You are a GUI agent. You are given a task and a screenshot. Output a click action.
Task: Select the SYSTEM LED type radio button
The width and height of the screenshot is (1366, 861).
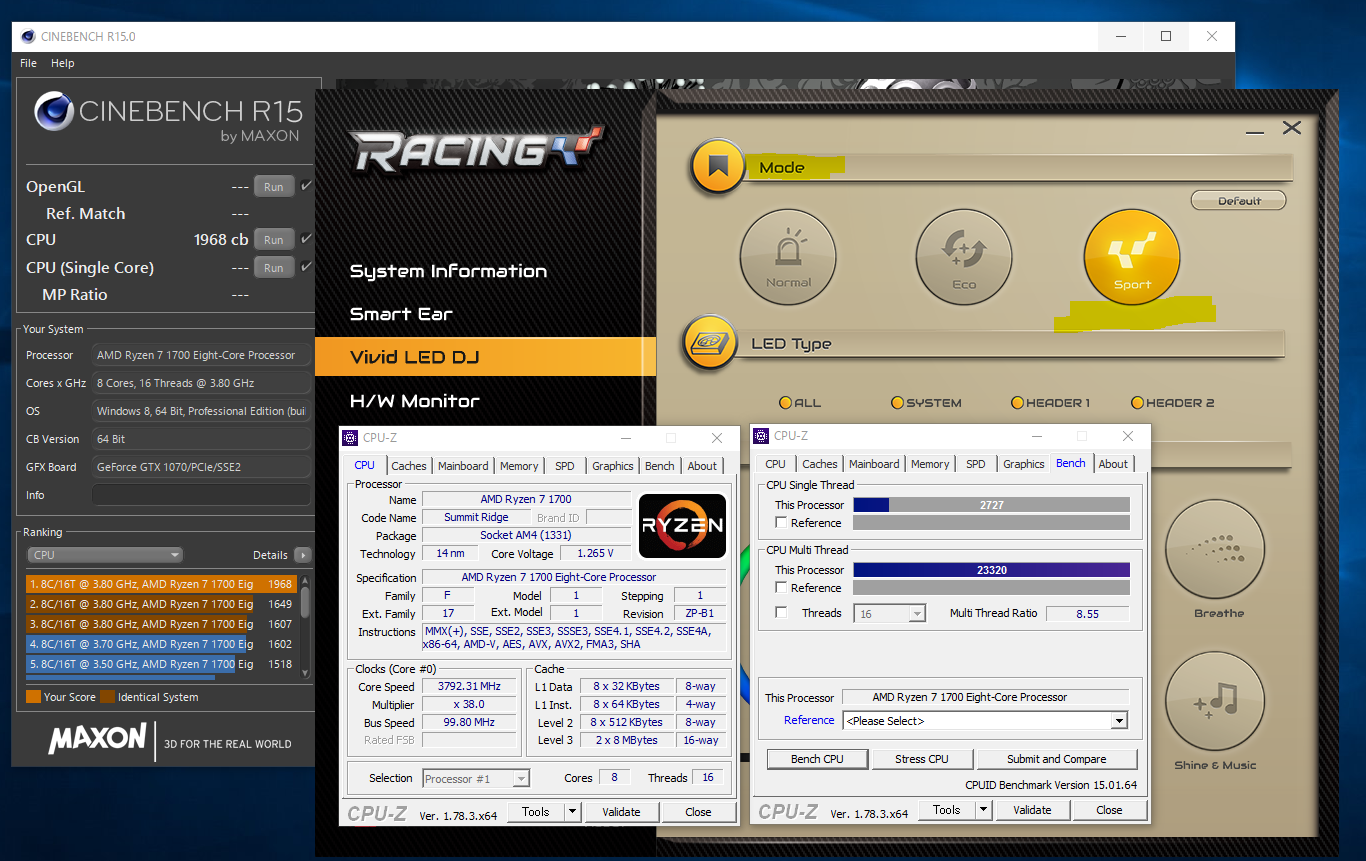click(x=897, y=403)
